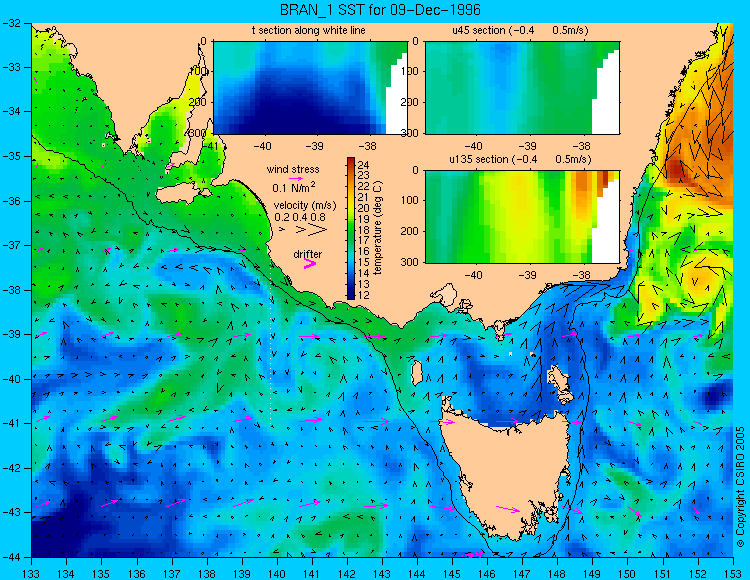Viewport: 750px width, 580px height.
Task: Click the "wind stress" legend text
Action: click(x=293, y=169)
